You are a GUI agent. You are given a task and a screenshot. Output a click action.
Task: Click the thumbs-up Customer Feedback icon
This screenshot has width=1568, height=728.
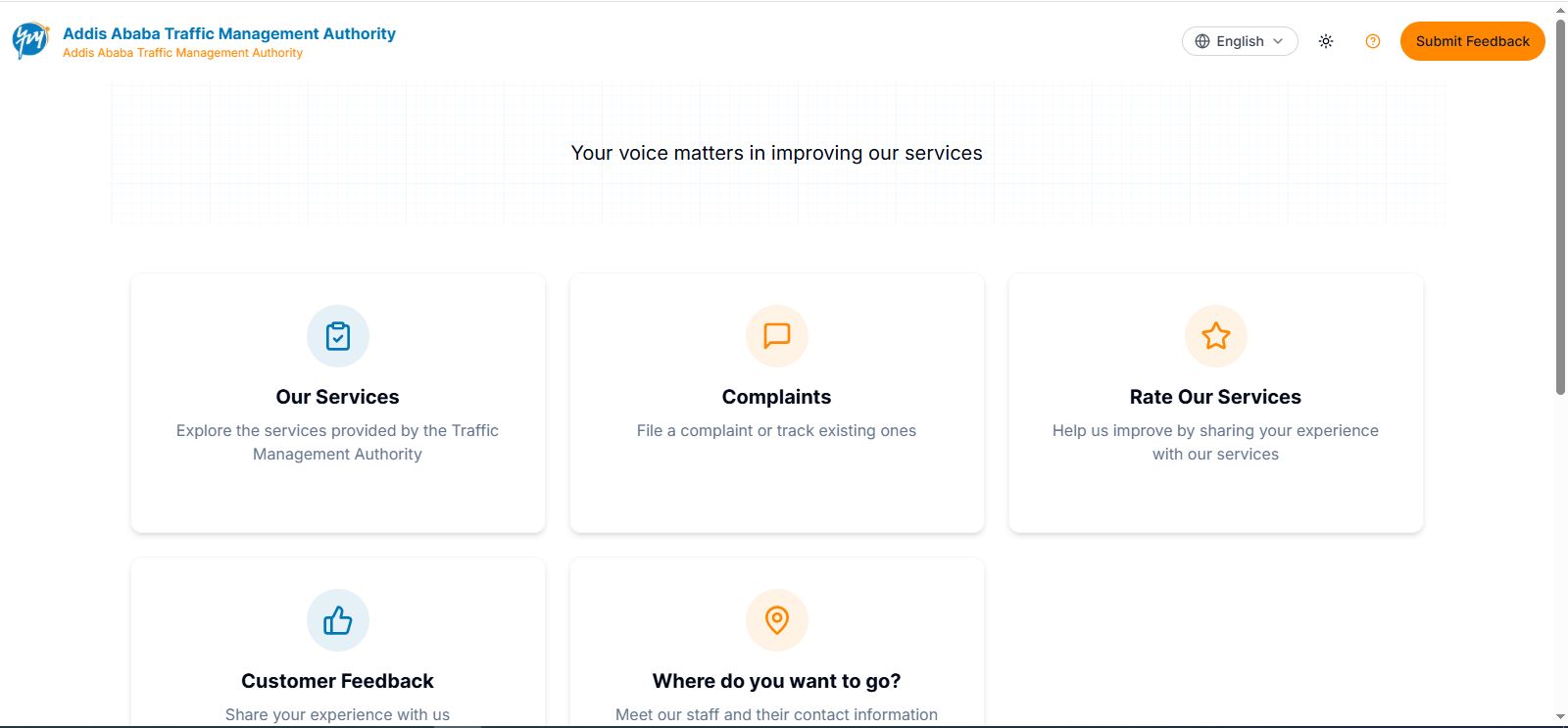(x=338, y=620)
